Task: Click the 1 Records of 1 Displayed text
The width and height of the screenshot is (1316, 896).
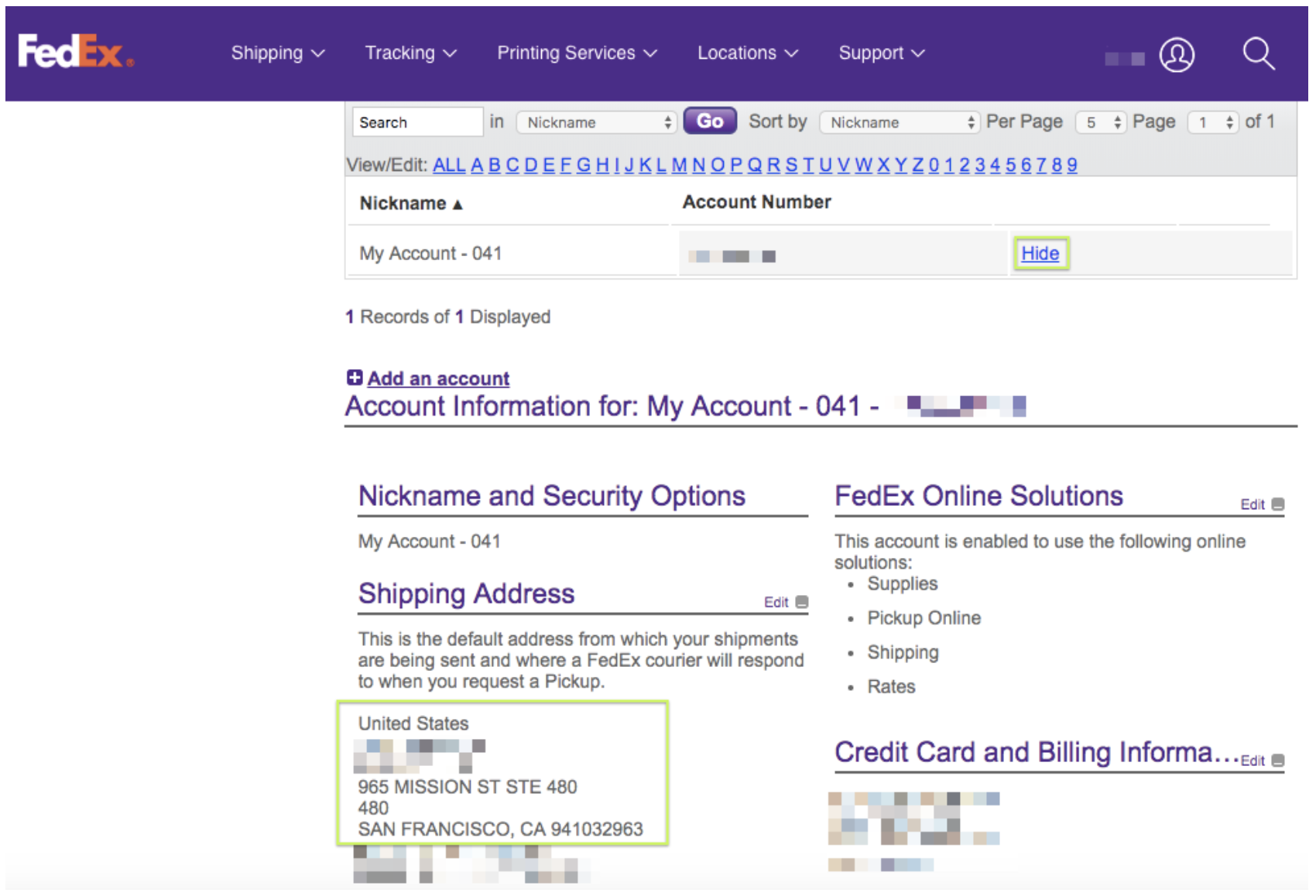Action: (447, 316)
